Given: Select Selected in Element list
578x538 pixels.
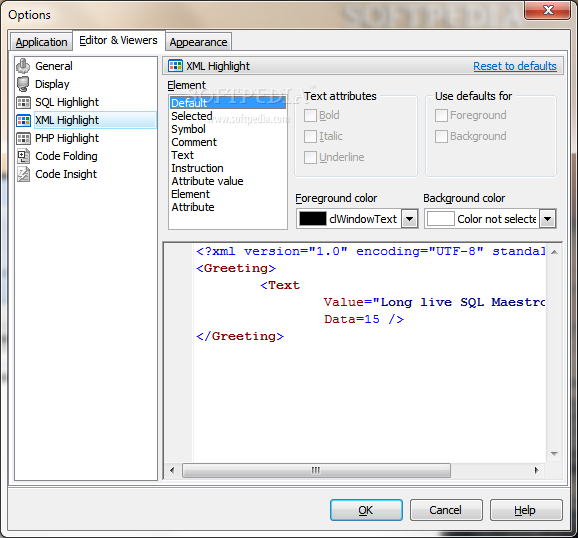Looking at the screenshot, I should click(228, 116).
